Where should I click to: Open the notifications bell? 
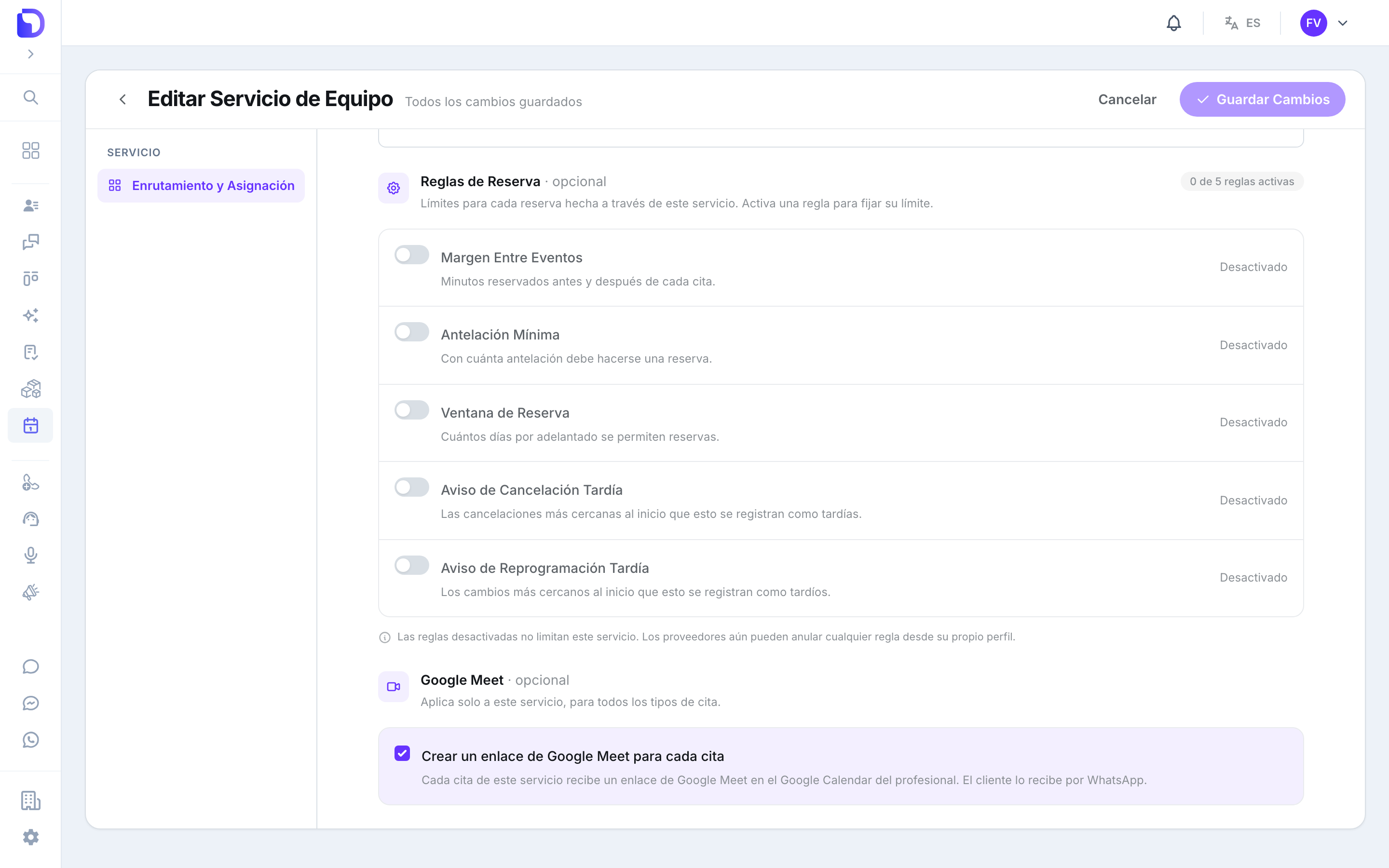click(1174, 23)
